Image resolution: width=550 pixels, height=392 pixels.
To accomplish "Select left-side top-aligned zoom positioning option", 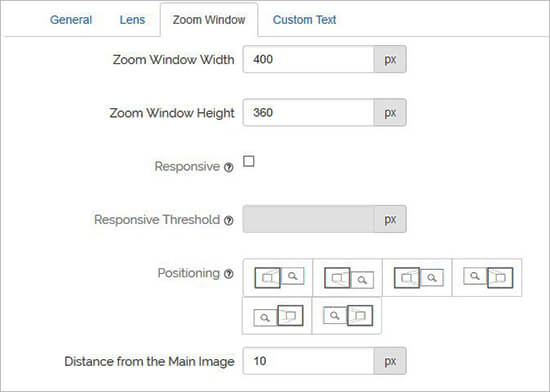I will click(x=487, y=278).
